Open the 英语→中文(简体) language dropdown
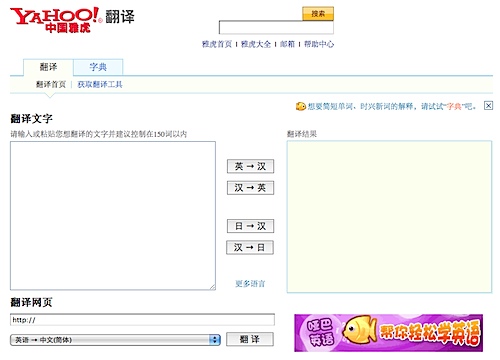Image resolution: width=500 pixels, height=360 pixels. click(115, 340)
